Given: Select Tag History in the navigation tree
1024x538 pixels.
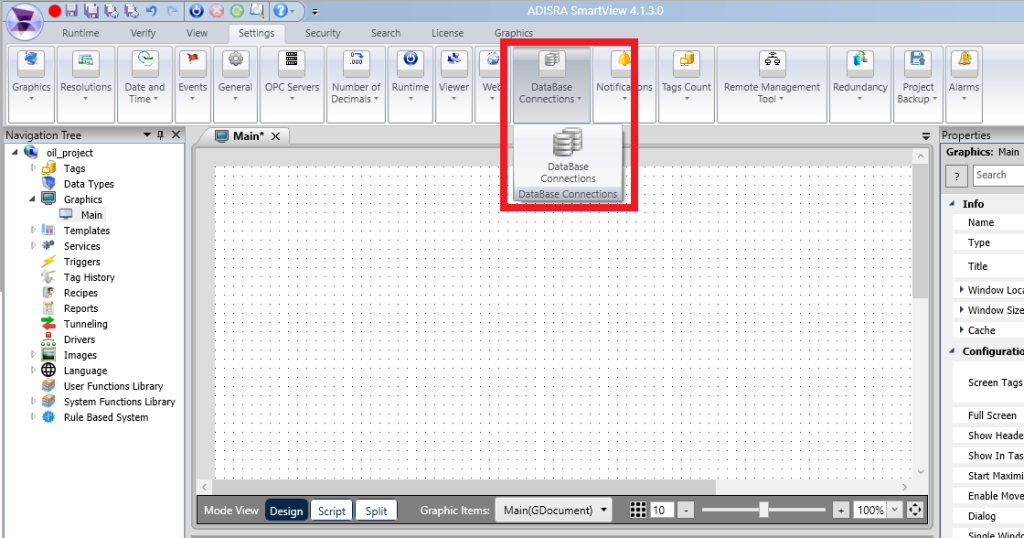Looking at the screenshot, I should [89, 277].
